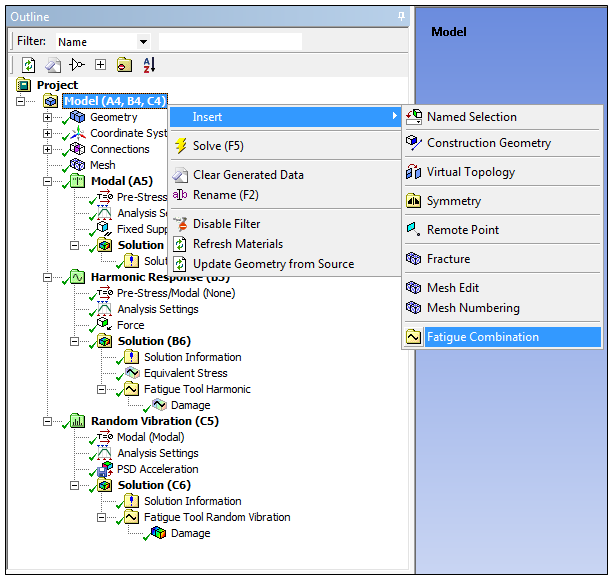Image resolution: width=613 pixels, height=580 pixels.
Task: Collapse the Solution (C6) node
Action: [x=74, y=485]
